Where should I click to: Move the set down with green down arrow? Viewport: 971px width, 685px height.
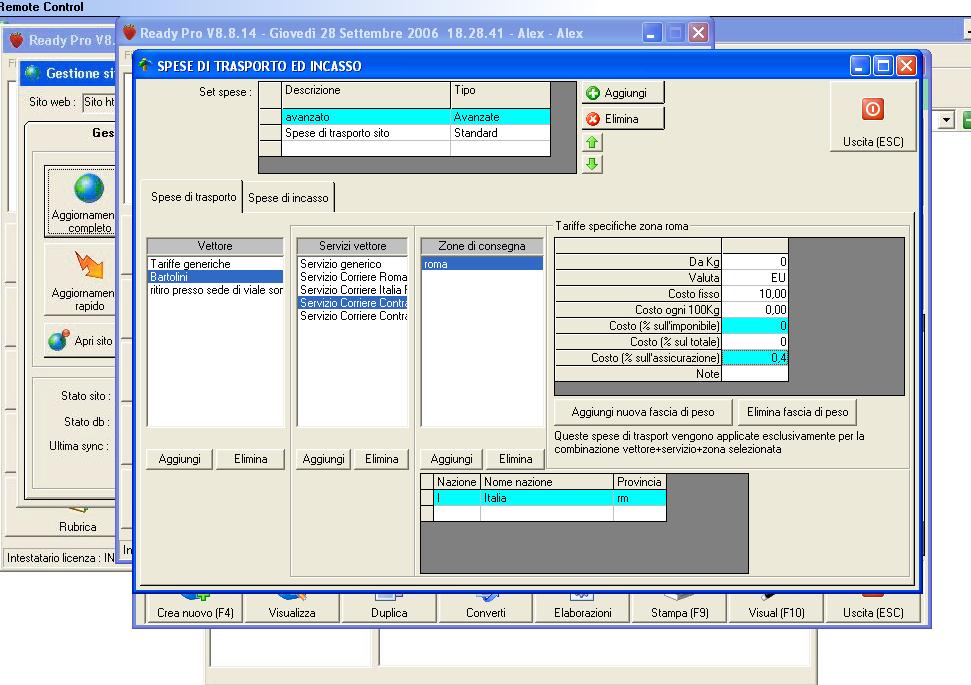coord(592,164)
